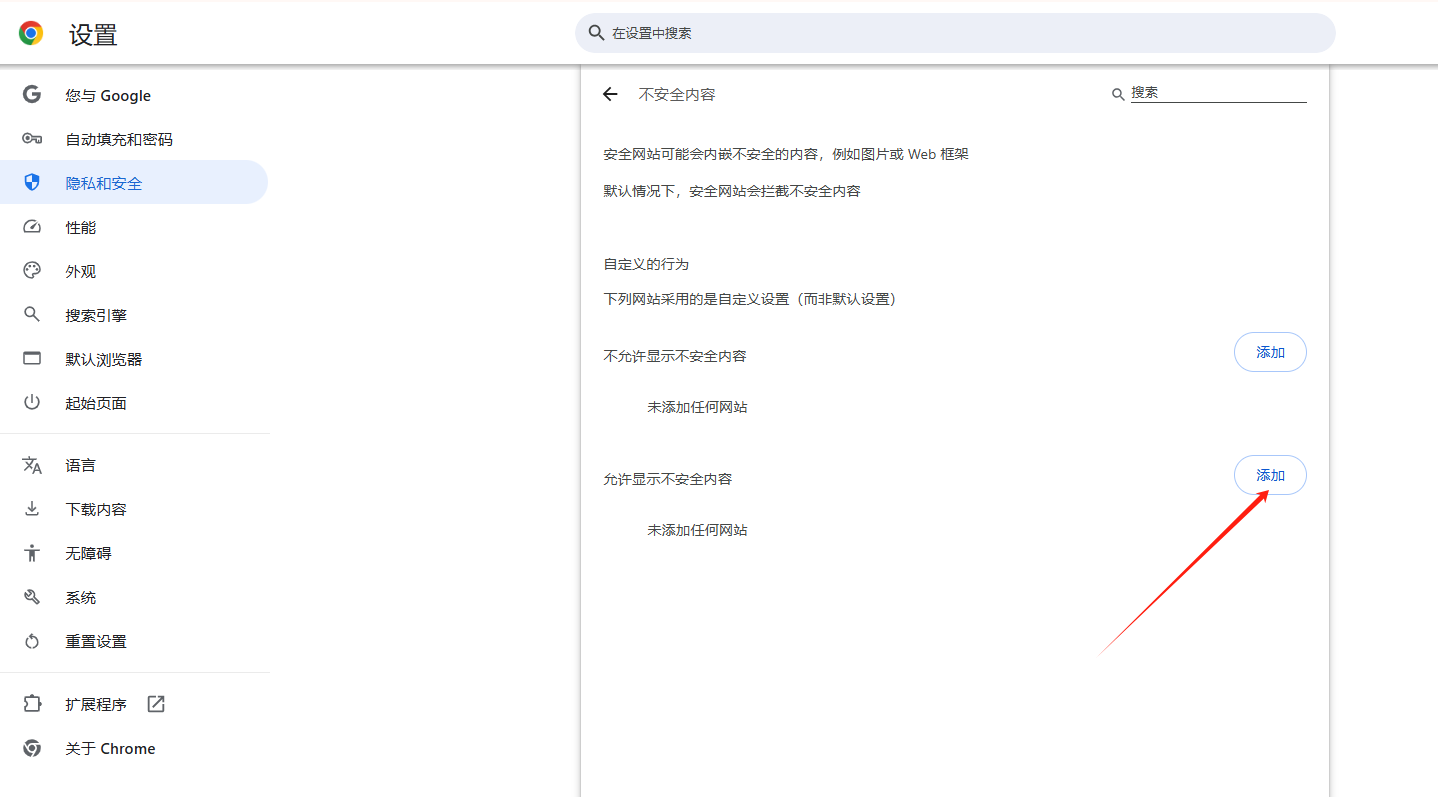Viewport: 1438px width, 797px height.
Task: Click the external link icon beside 扩展程序
Action: 156,704
